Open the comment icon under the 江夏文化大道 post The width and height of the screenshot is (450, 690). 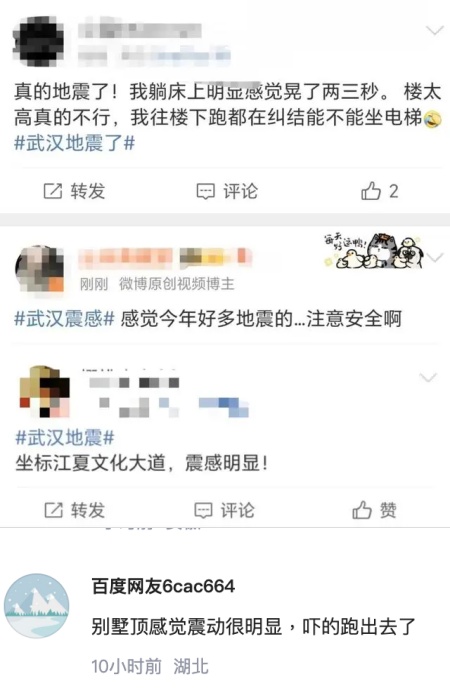point(204,510)
